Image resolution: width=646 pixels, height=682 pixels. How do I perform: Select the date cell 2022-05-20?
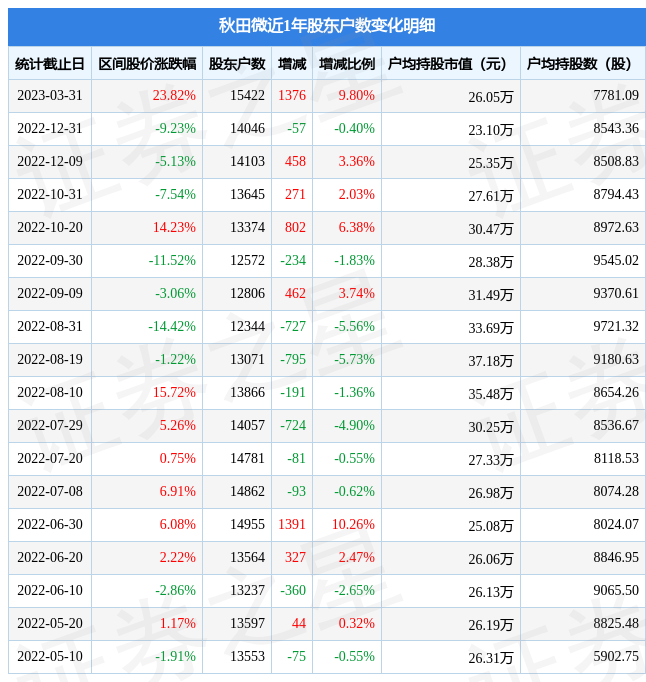point(50,624)
